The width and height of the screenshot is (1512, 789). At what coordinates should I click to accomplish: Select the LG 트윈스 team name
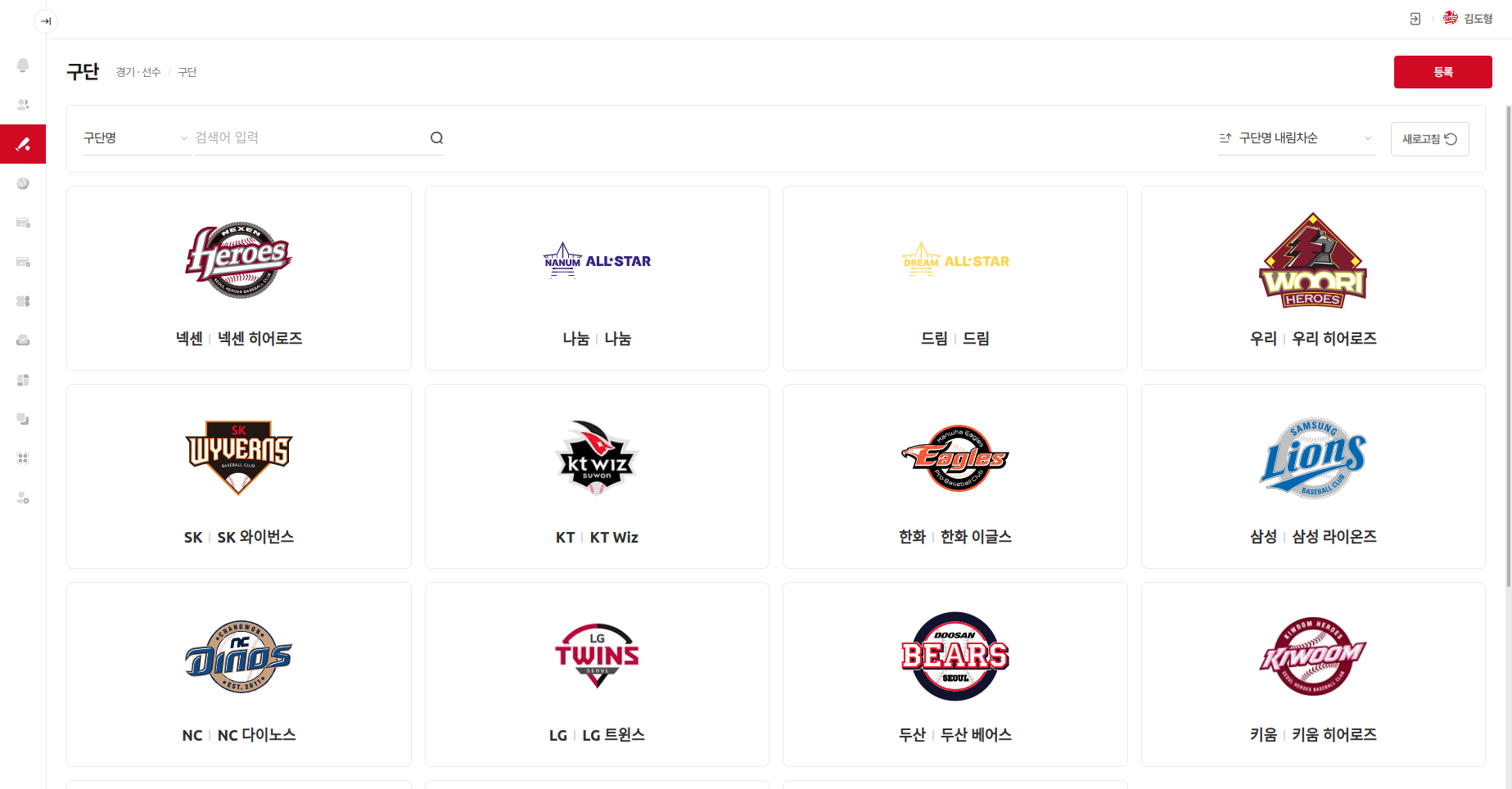(x=614, y=735)
